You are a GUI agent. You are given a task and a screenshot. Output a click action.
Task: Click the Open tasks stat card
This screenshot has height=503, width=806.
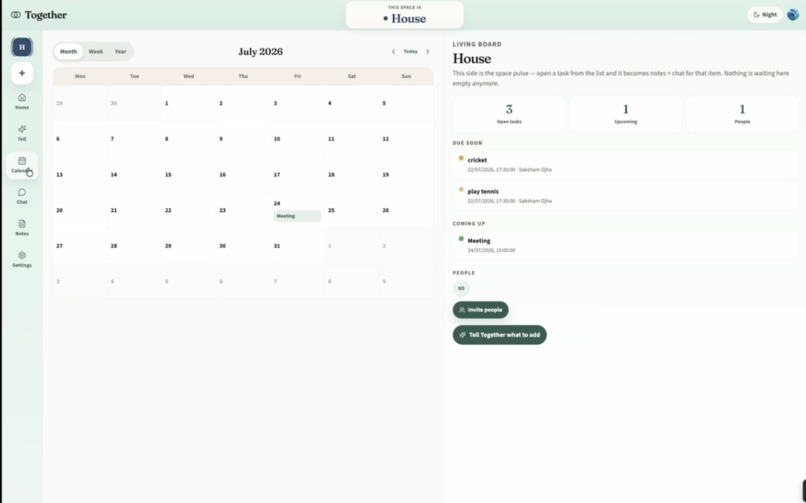509,114
